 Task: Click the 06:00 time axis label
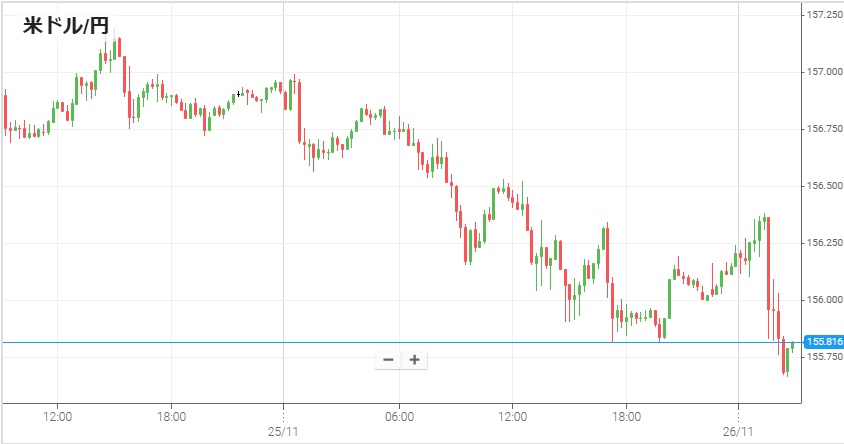click(x=398, y=415)
